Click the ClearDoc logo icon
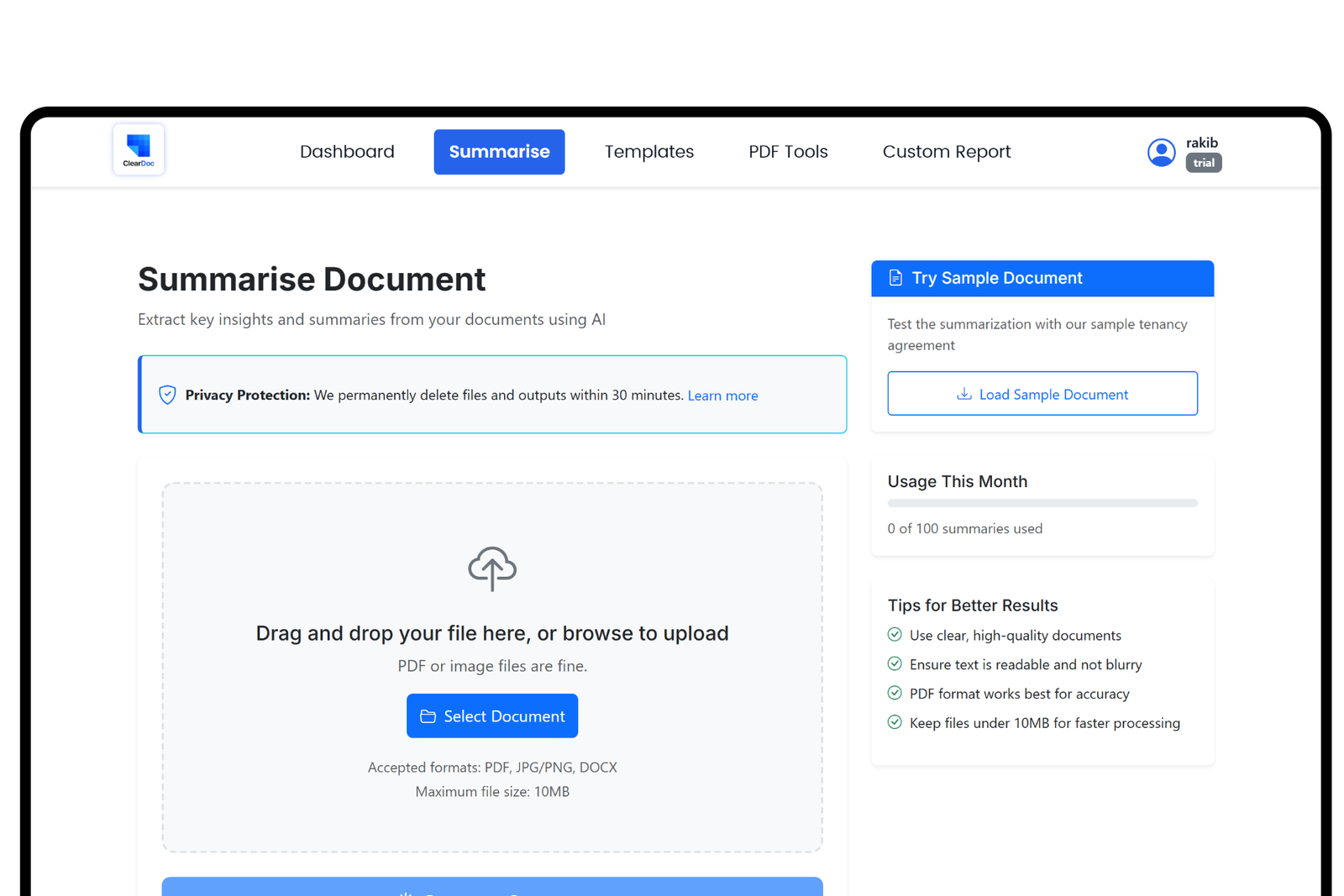 [139, 150]
